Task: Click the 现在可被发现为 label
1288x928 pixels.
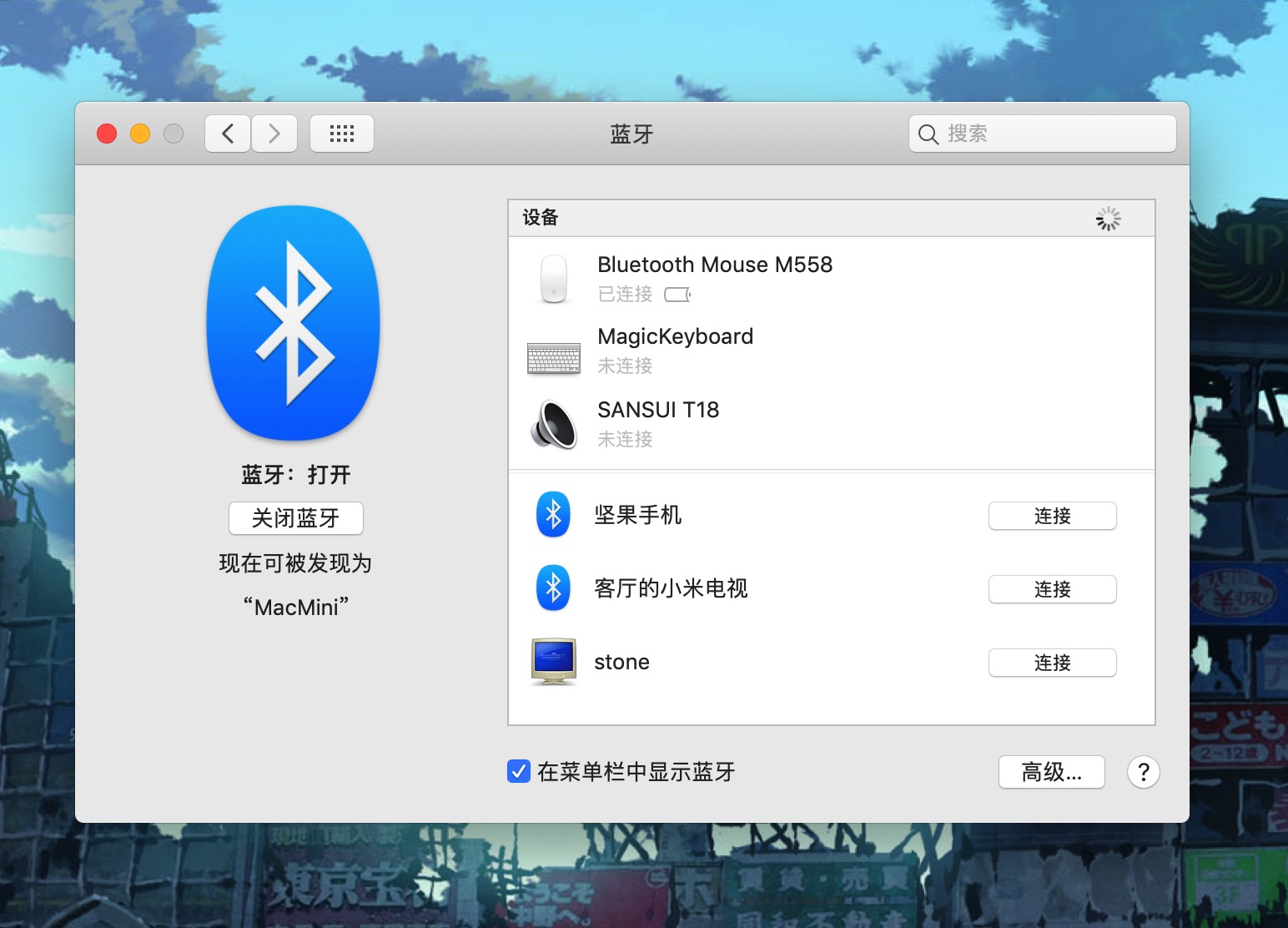Action: [x=295, y=563]
